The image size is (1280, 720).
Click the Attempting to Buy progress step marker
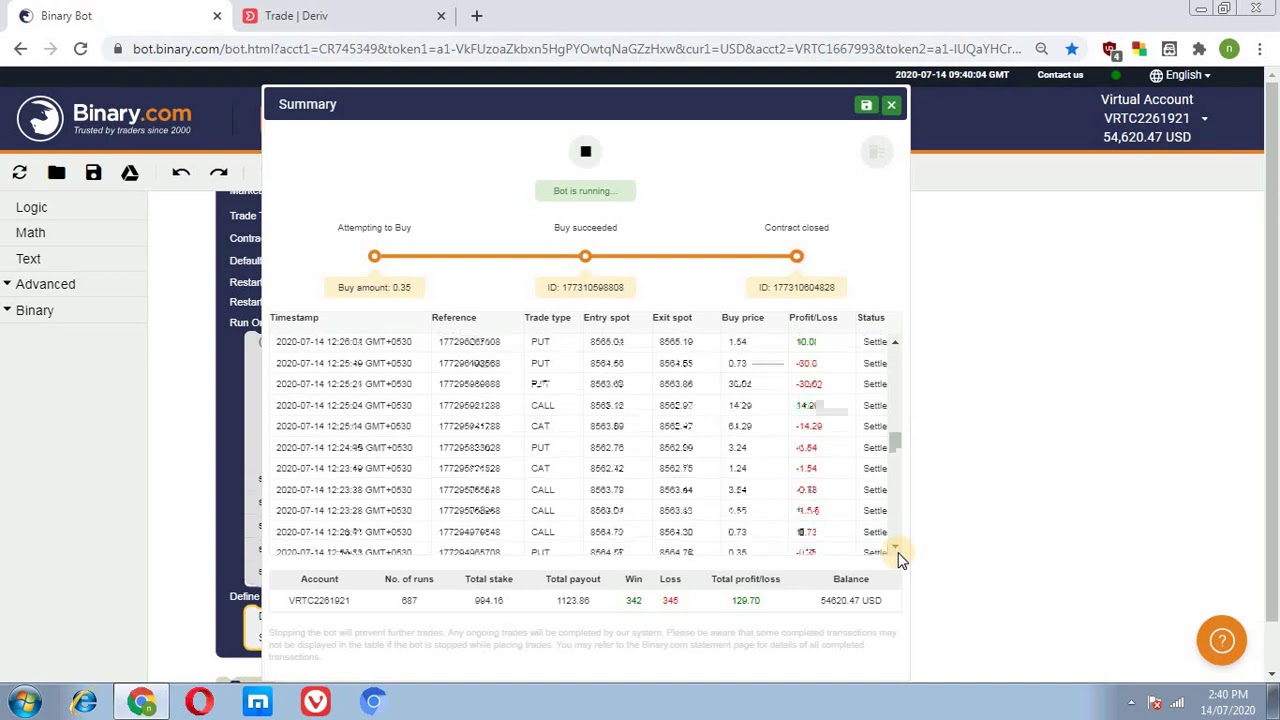[374, 257]
